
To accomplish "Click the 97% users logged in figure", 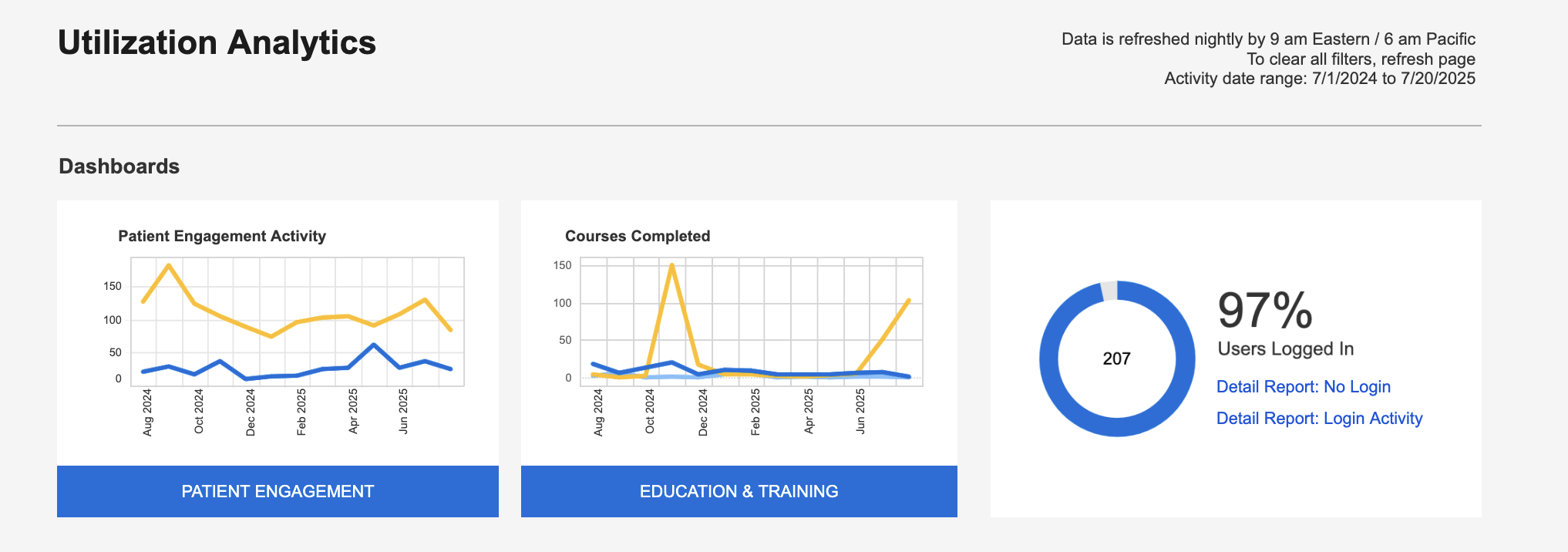I will pos(1264,310).
